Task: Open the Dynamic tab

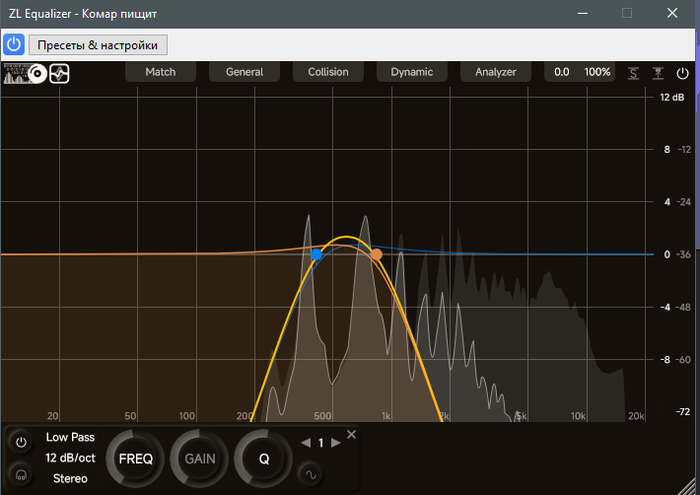Action: (412, 72)
